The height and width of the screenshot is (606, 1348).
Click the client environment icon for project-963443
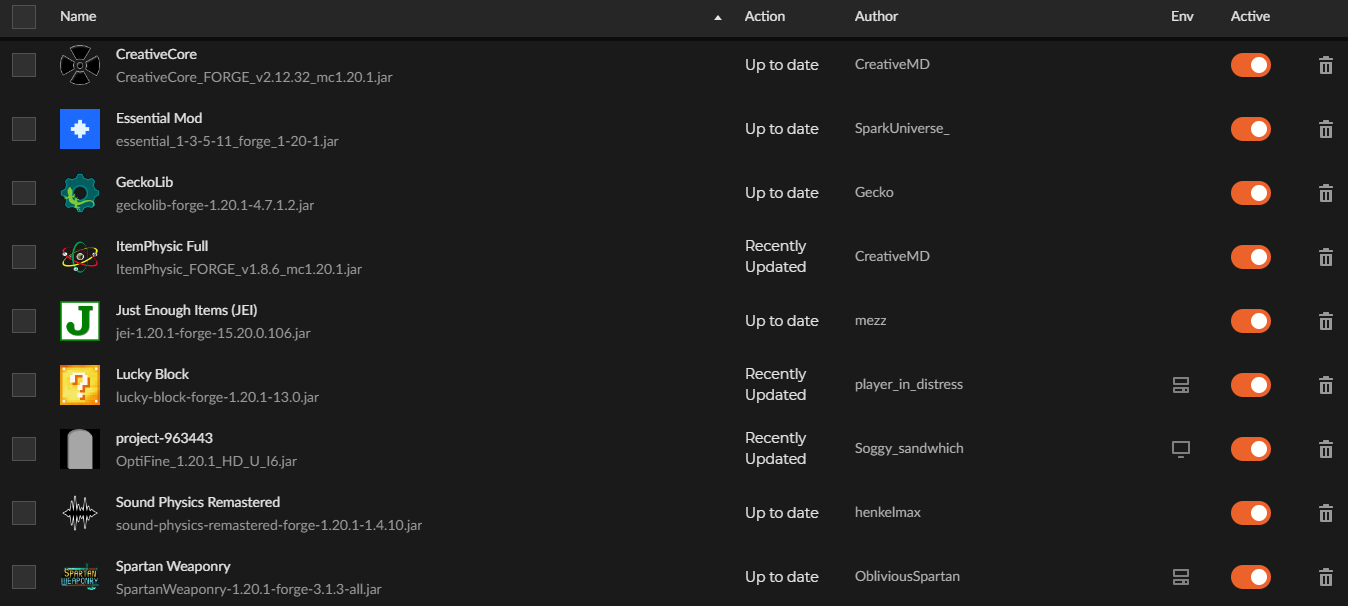tap(1181, 449)
